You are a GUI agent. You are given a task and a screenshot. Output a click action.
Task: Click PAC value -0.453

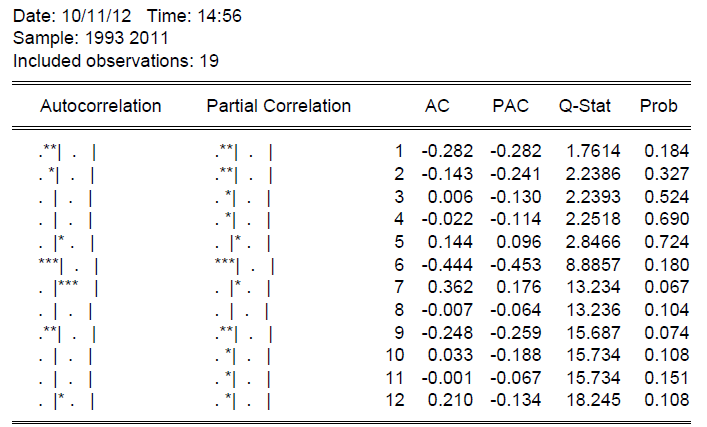[516, 265]
